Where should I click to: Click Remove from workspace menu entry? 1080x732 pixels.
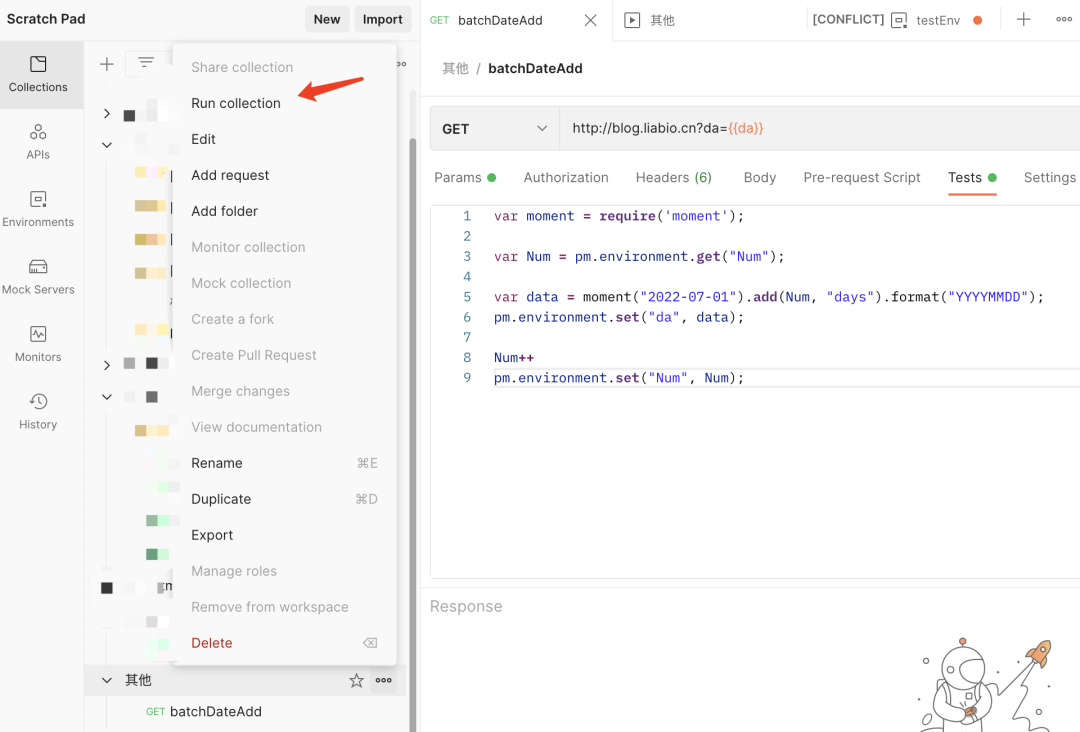(x=284, y=607)
